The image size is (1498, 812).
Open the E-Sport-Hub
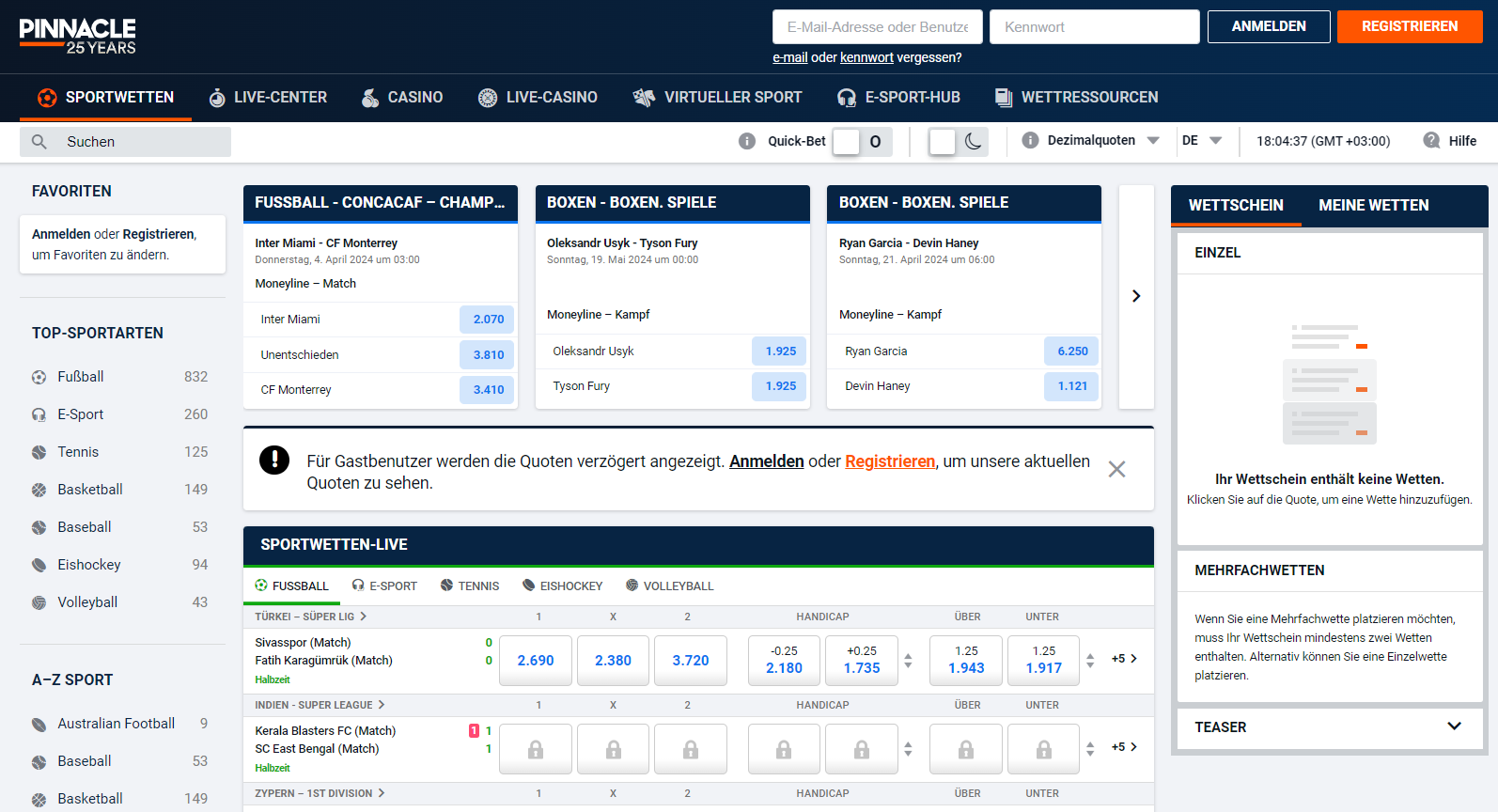pos(898,98)
